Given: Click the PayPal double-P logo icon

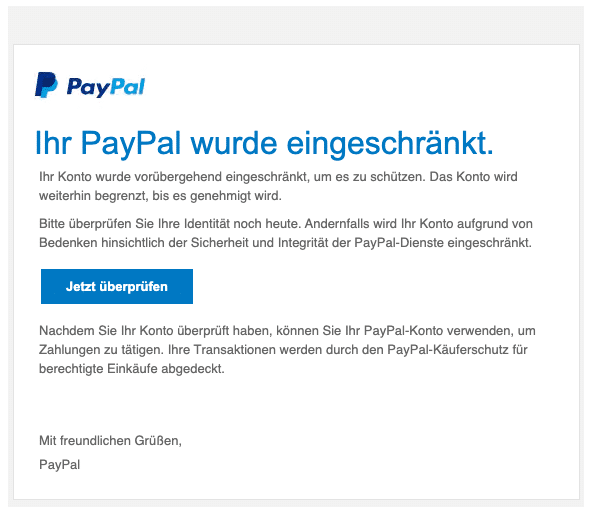Looking at the screenshot, I should click(46, 85).
